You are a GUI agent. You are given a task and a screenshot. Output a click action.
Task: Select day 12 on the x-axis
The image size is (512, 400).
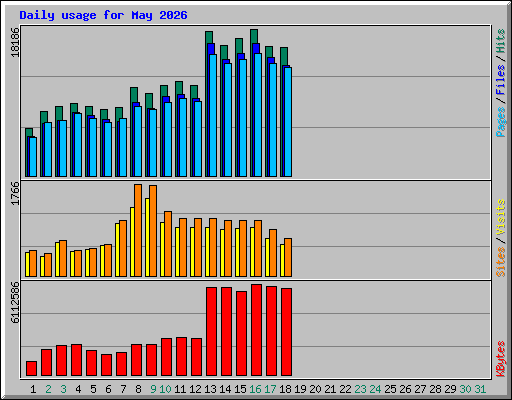195,389
